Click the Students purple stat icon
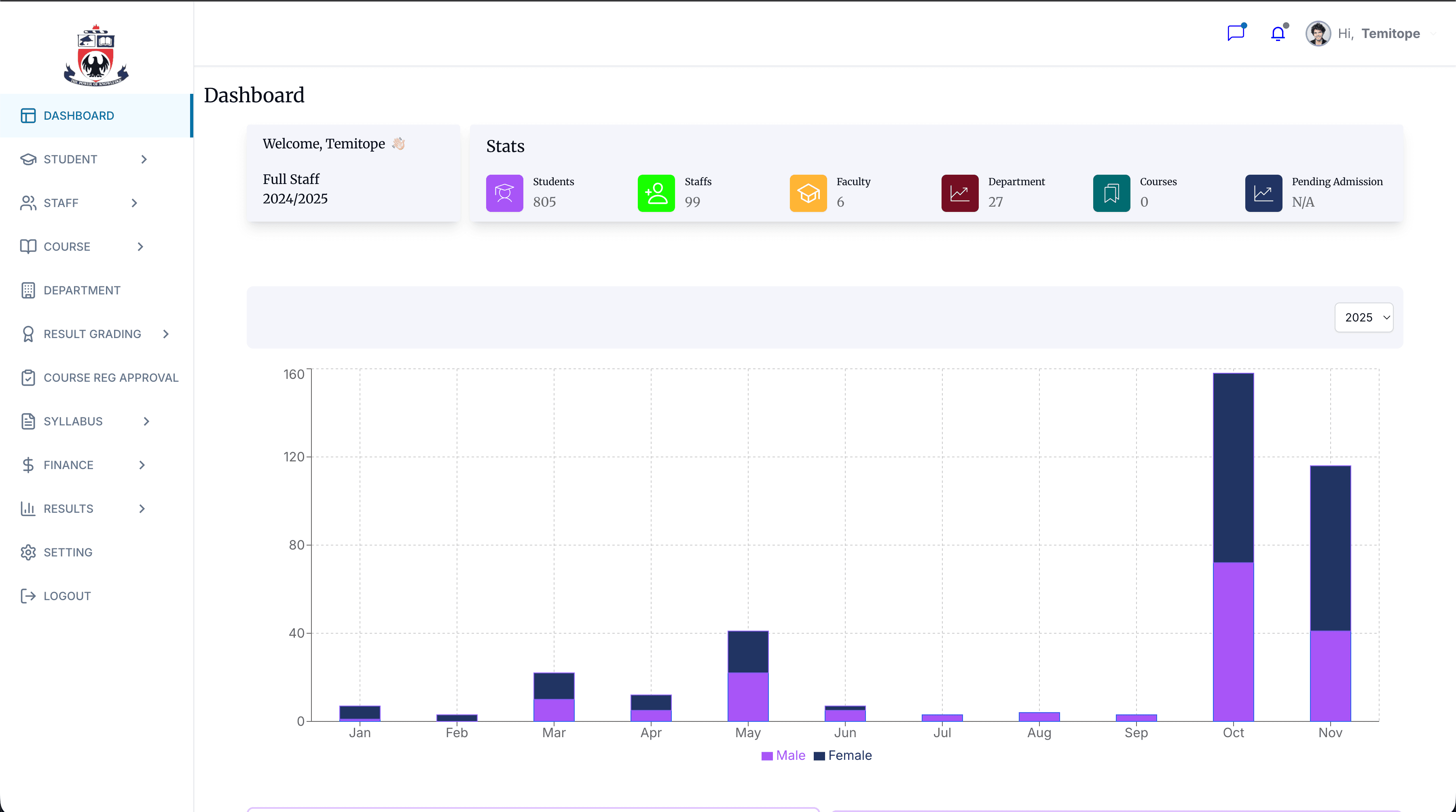Viewport: 1456px width, 812px height. click(x=504, y=193)
